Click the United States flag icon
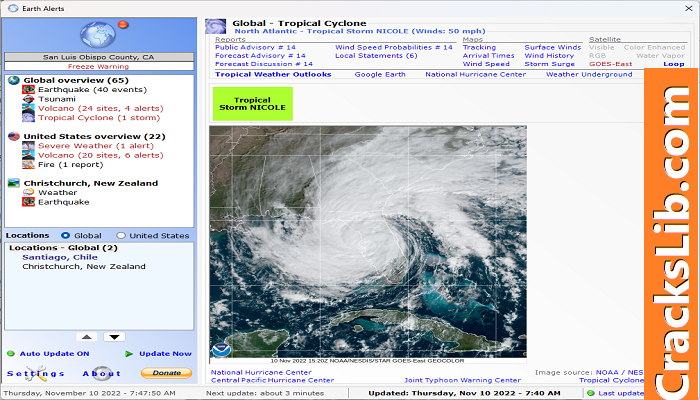 pyautogui.click(x=14, y=136)
